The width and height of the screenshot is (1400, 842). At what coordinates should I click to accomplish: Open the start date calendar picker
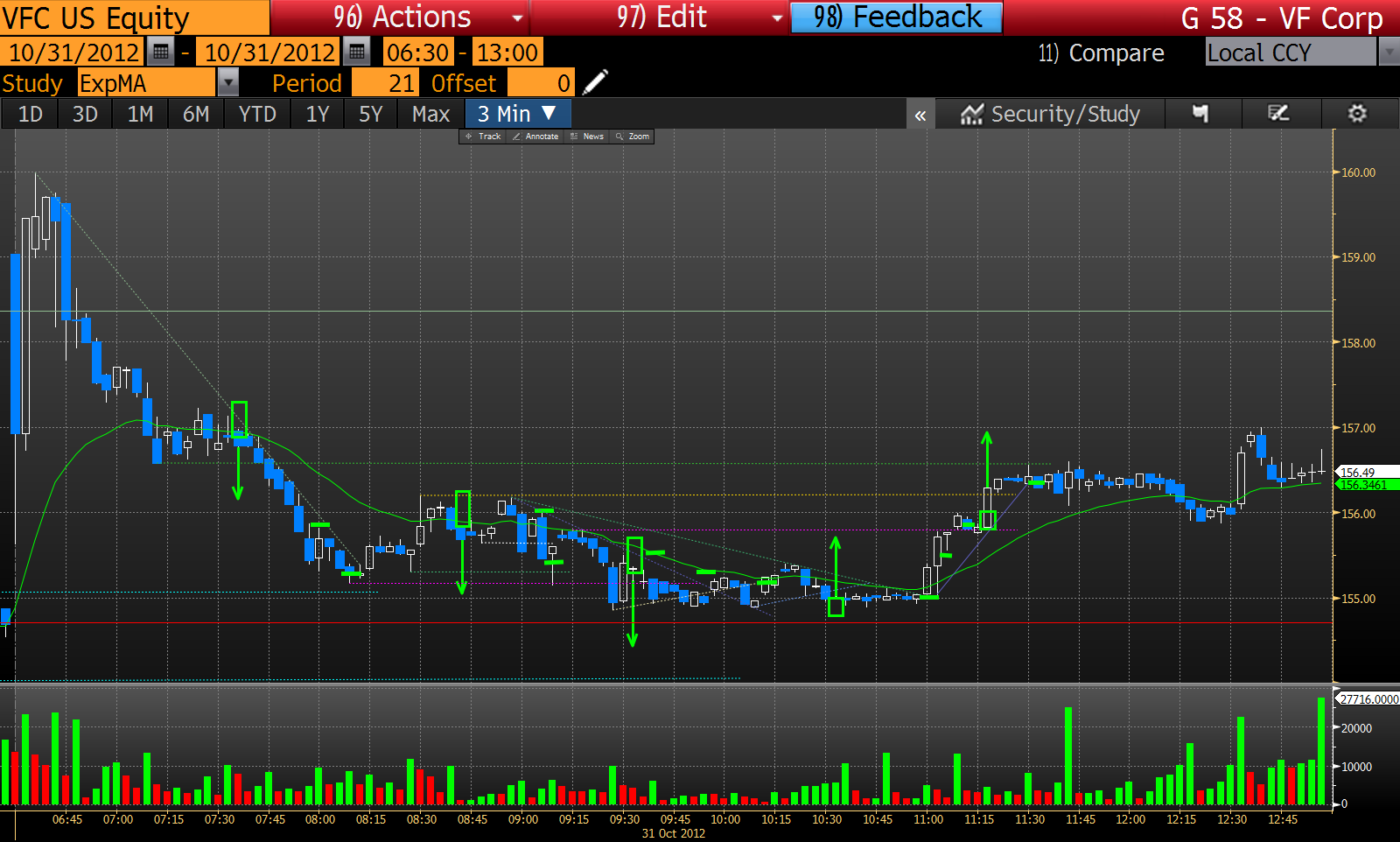tap(160, 53)
